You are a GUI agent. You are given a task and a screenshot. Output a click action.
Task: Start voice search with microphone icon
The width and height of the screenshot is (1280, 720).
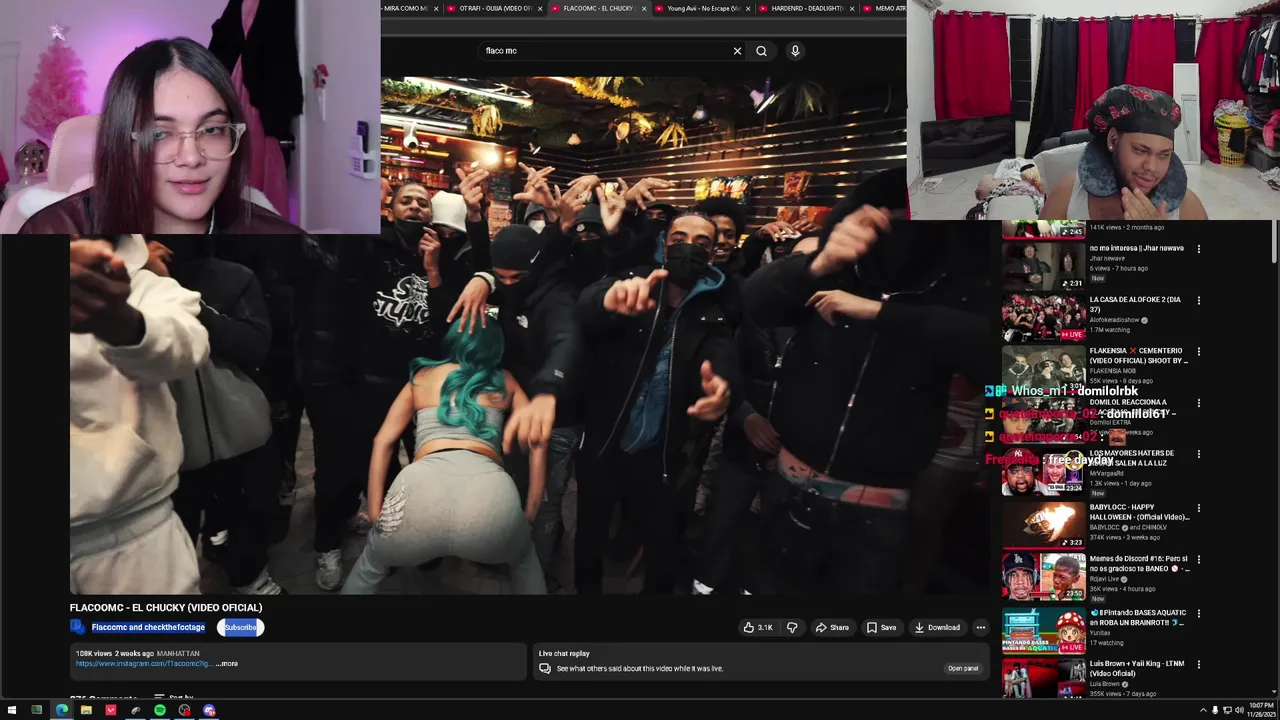[795, 51]
